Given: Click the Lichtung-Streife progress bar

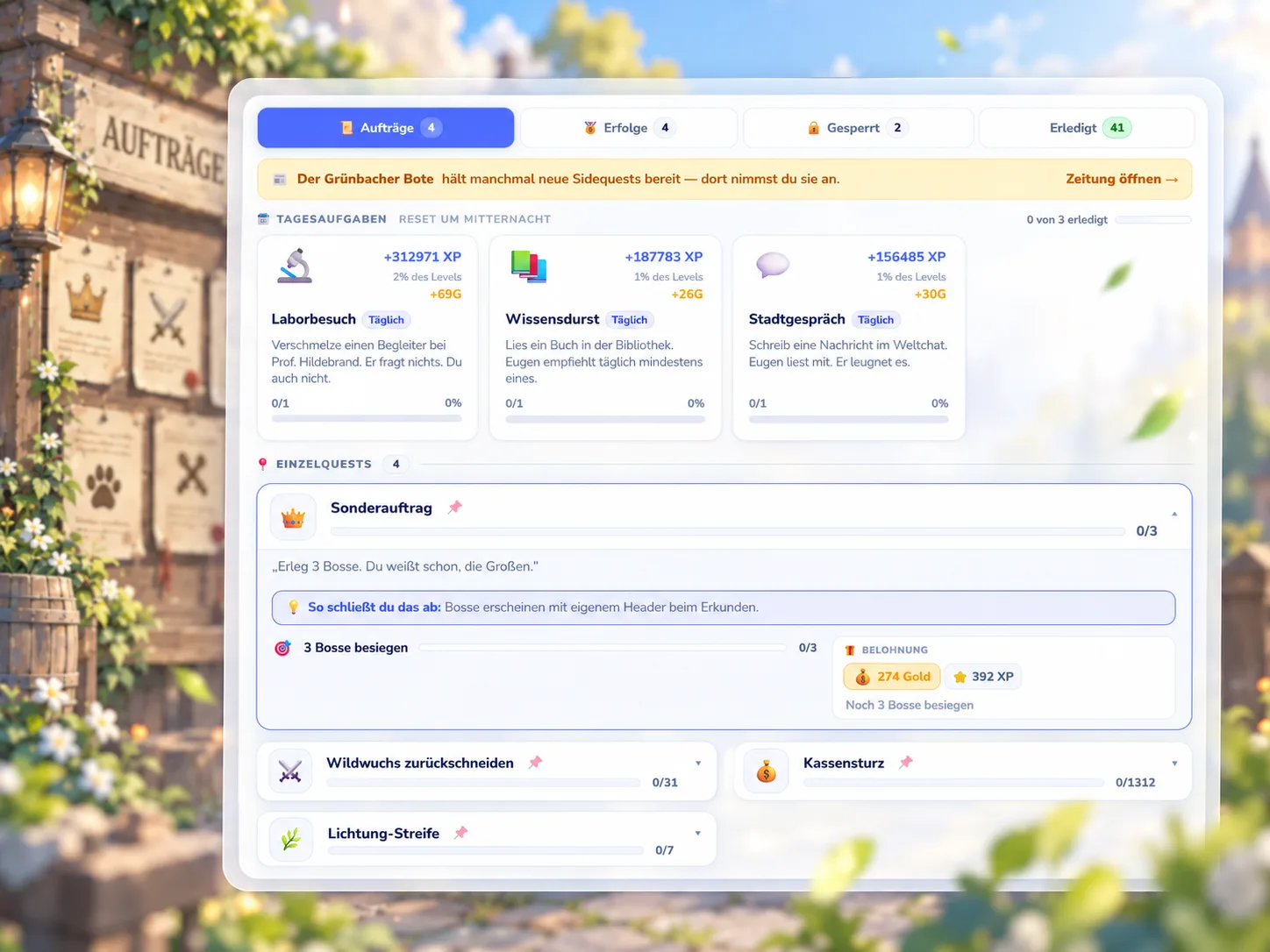Looking at the screenshot, I should coord(485,850).
